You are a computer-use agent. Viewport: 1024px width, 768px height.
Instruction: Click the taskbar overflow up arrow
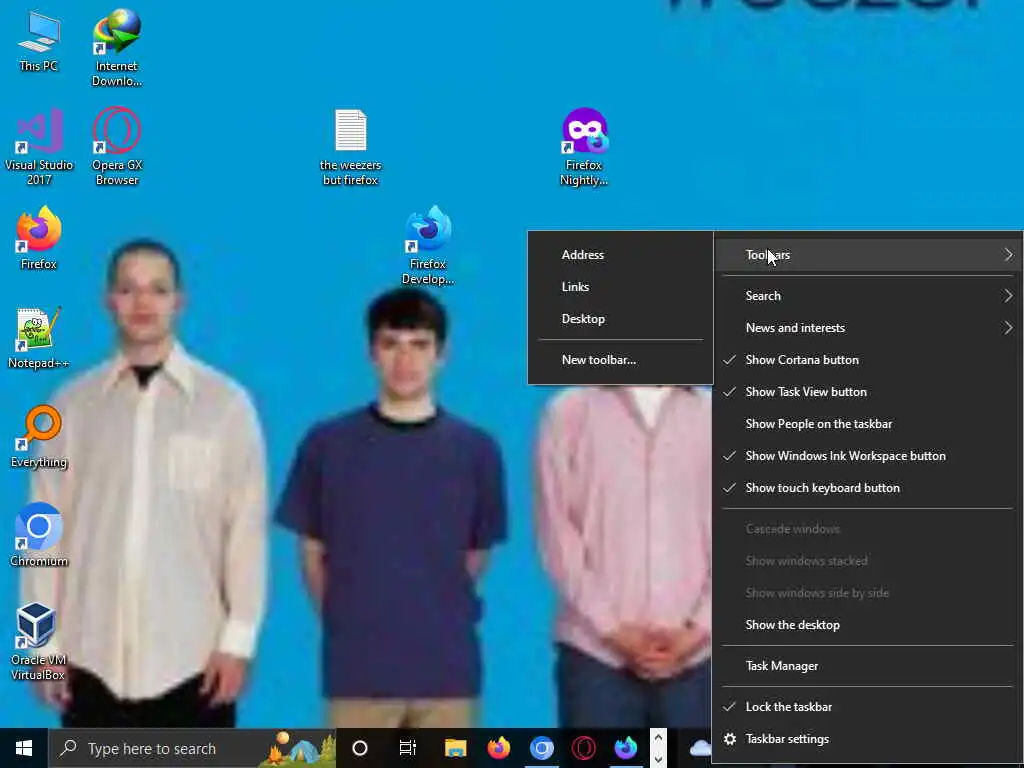coord(658,737)
